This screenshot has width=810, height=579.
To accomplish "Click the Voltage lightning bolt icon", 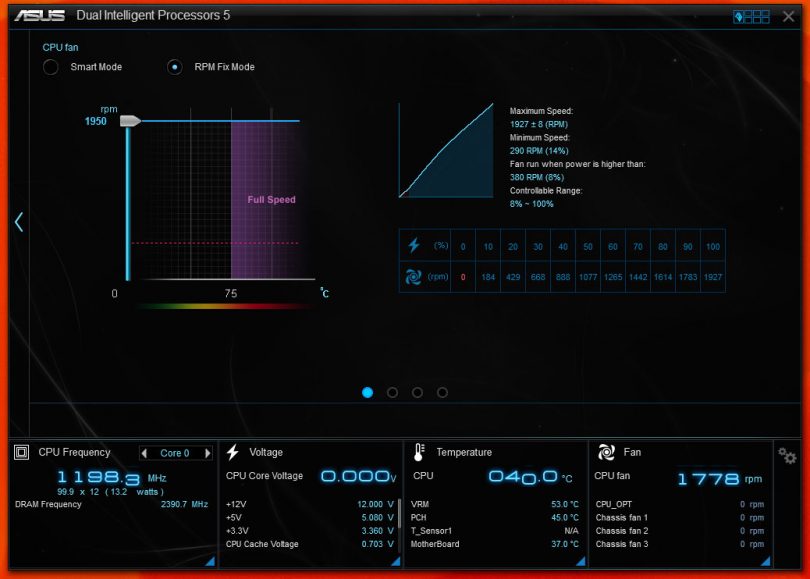I will pos(233,453).
